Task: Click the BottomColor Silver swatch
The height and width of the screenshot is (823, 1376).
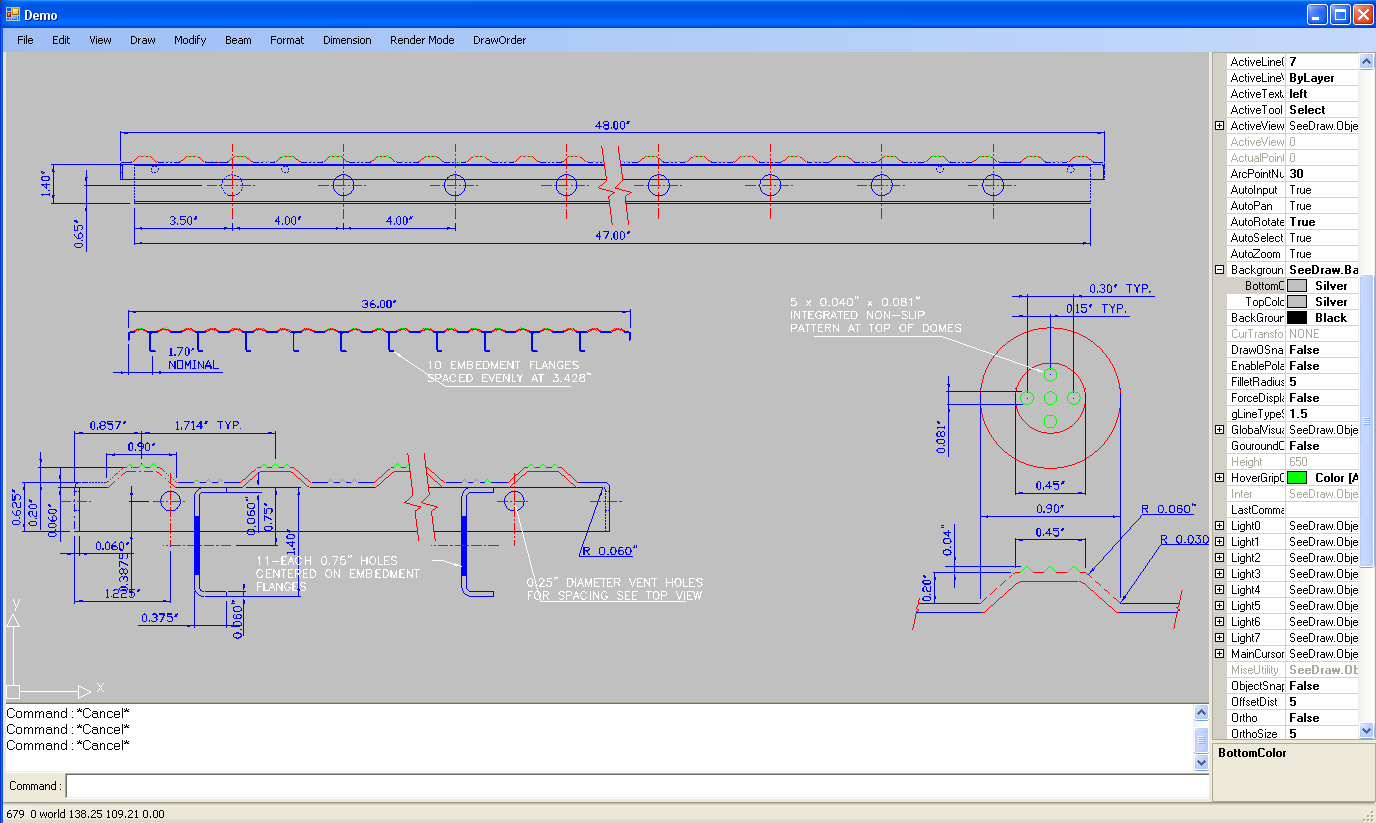Action: [x=1298, y=286]
